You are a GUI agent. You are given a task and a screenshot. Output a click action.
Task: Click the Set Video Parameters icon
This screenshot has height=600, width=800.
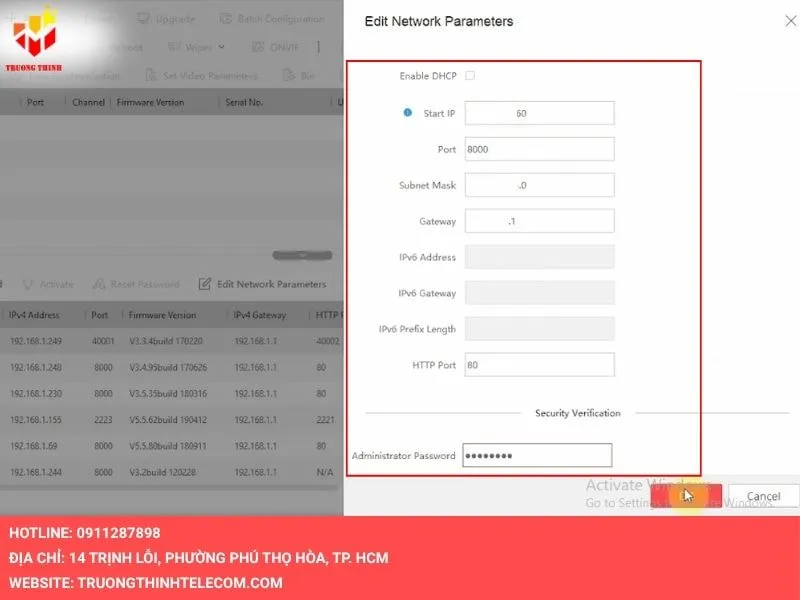pyautogui.click(x=151, y=75)
